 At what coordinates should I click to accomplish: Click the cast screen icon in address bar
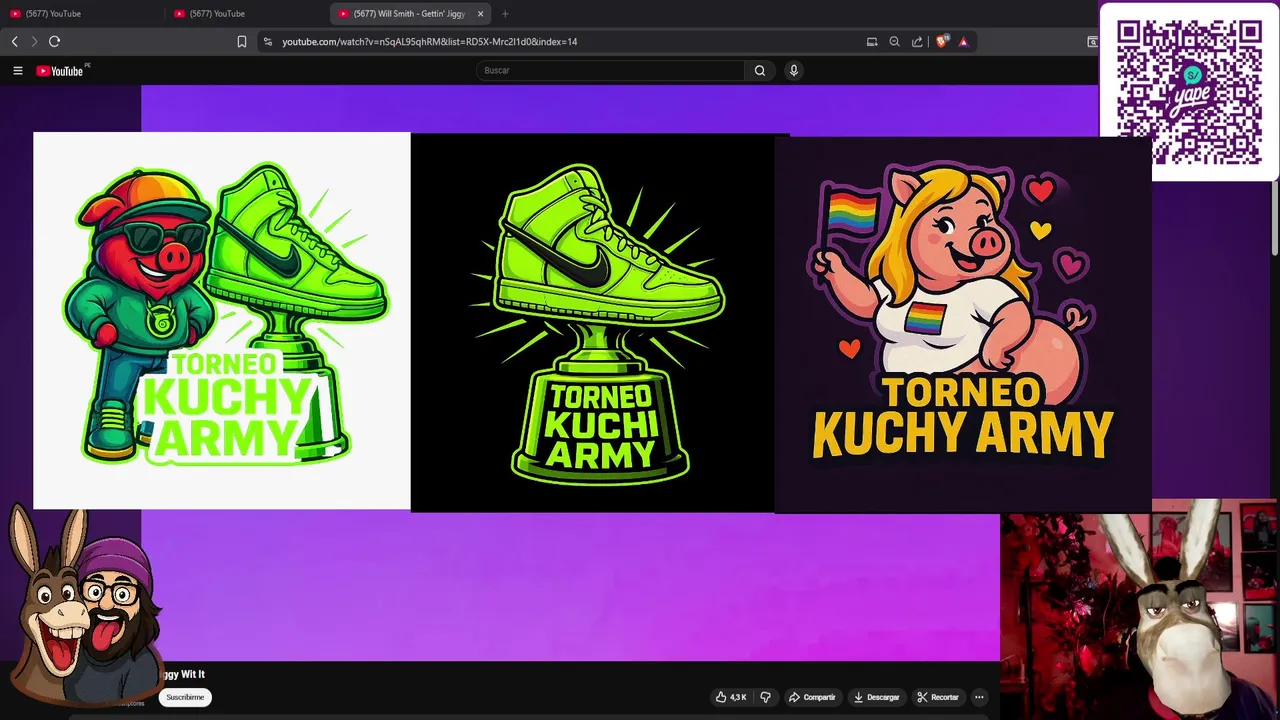pyautogui.click(x=872, y=41)
